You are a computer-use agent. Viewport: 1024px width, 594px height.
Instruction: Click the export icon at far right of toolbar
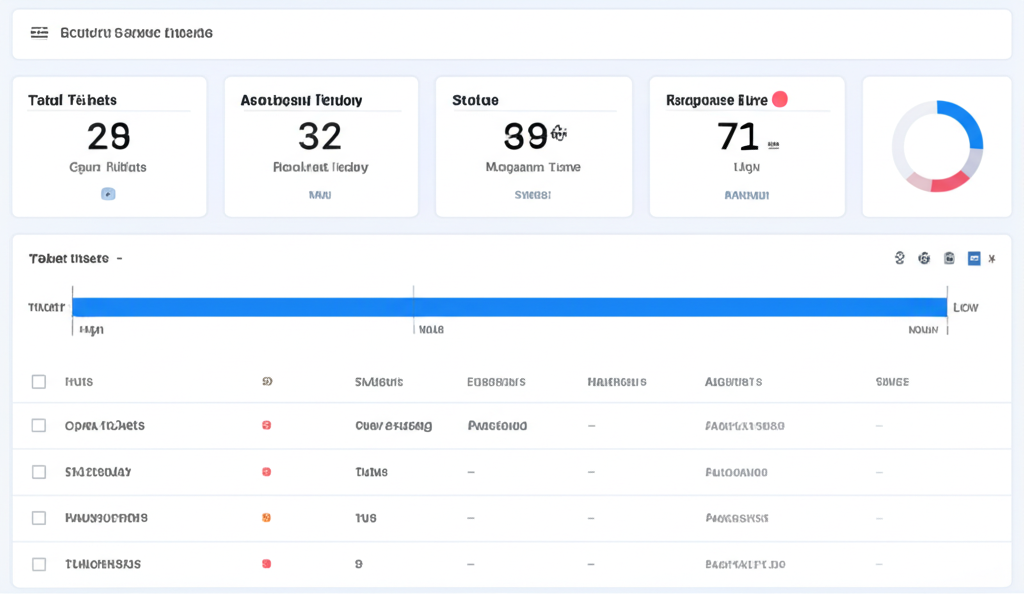991,258
